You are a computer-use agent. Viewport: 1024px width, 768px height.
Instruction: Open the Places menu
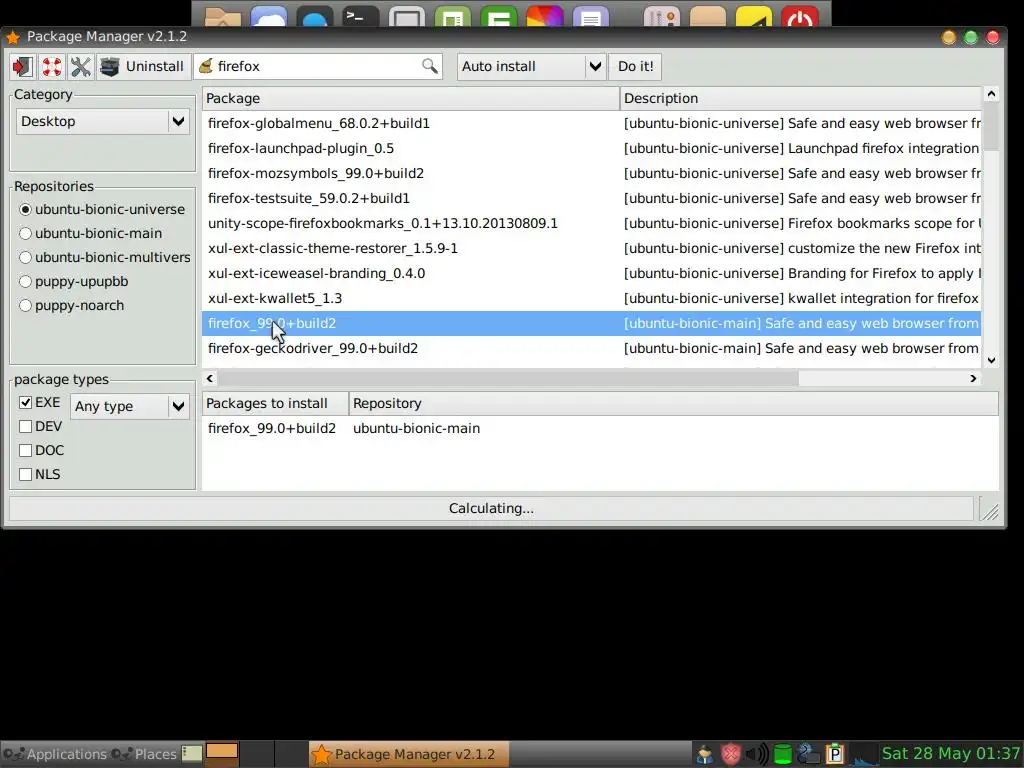144,754
